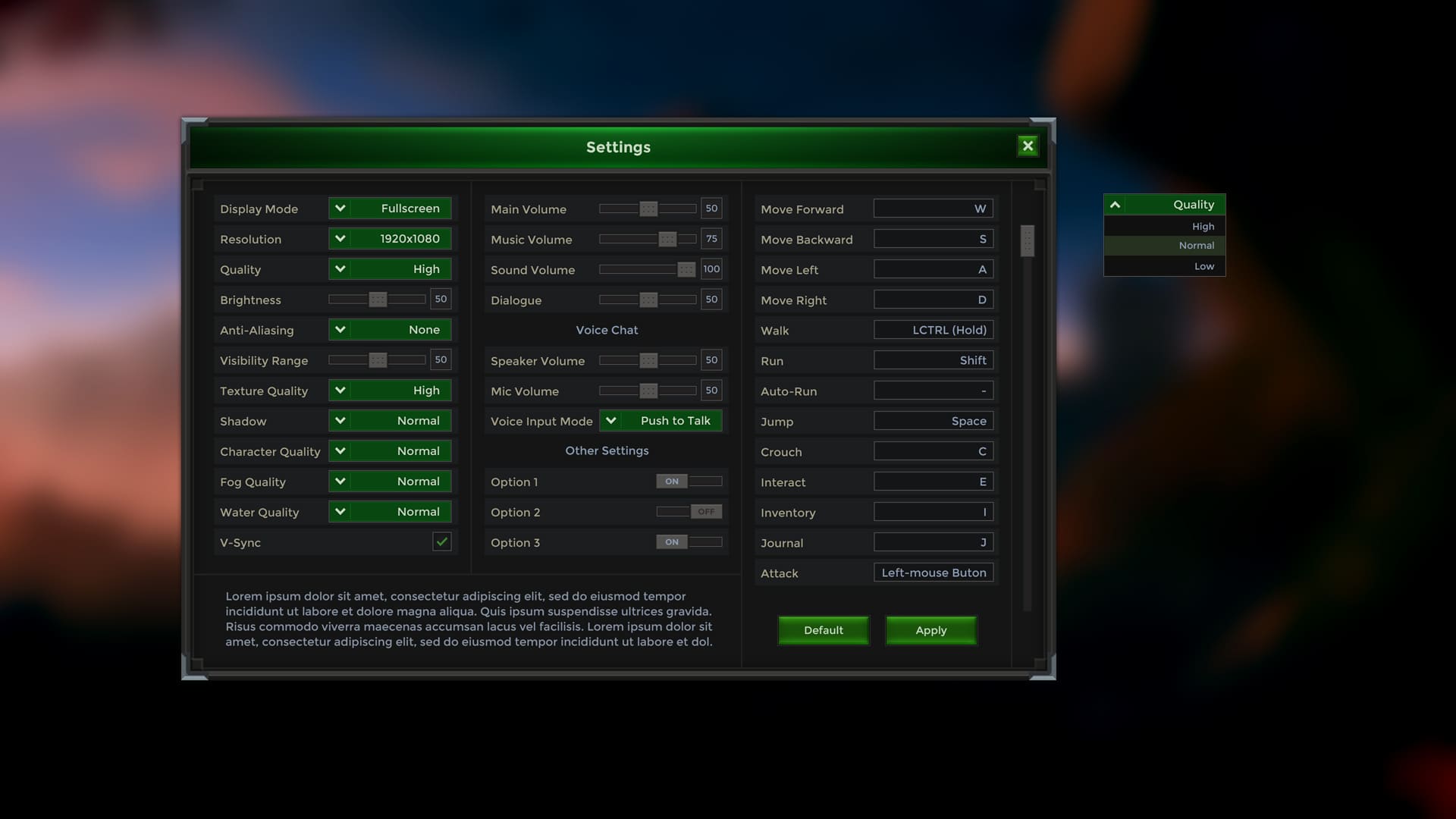Image resolution: width=1456 pixels, height=819 pixels.
Task: Open the Shadow dropdown
Action: 390,421
